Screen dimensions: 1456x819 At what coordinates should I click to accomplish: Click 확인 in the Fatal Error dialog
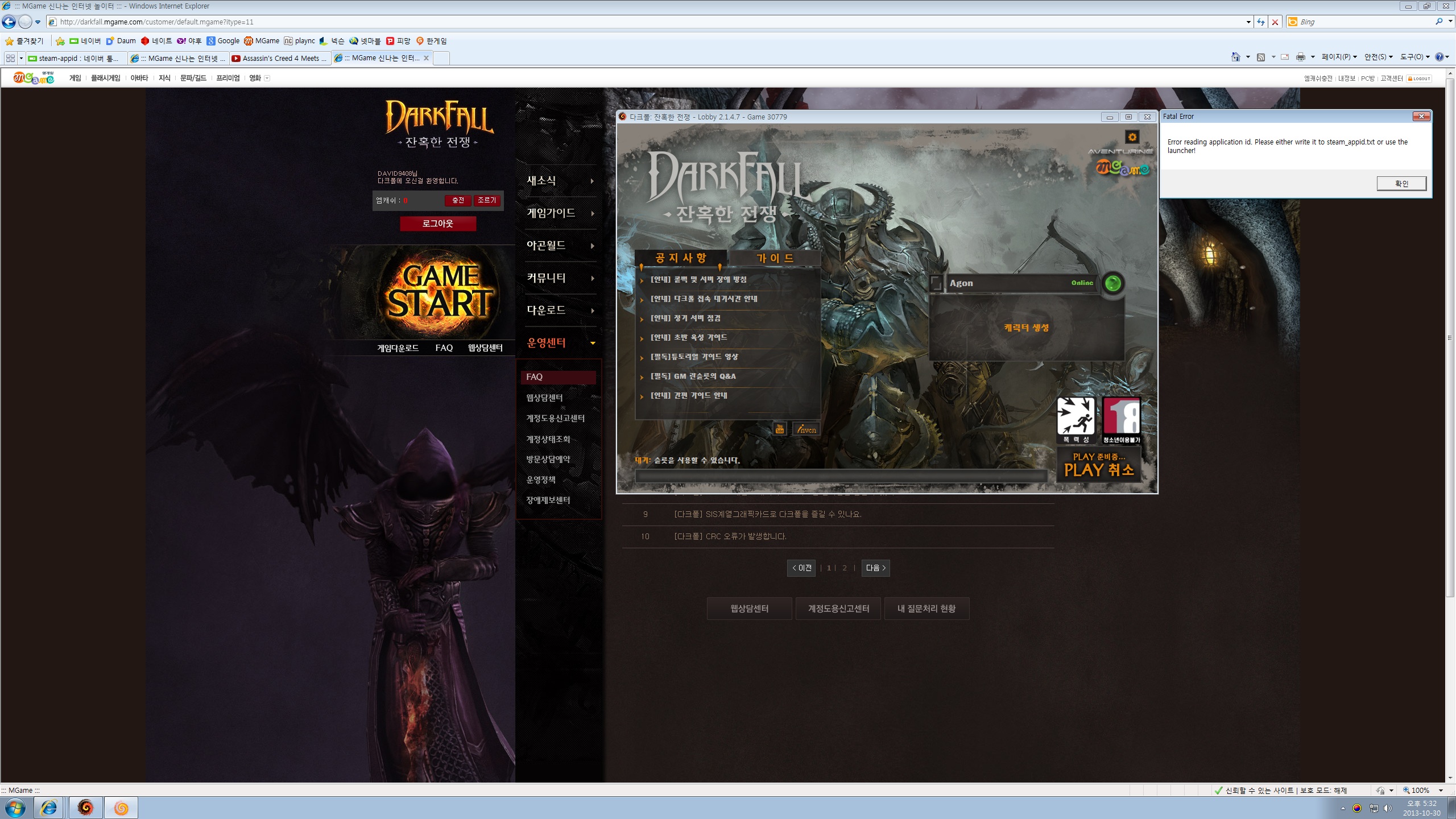[1401, 183]
